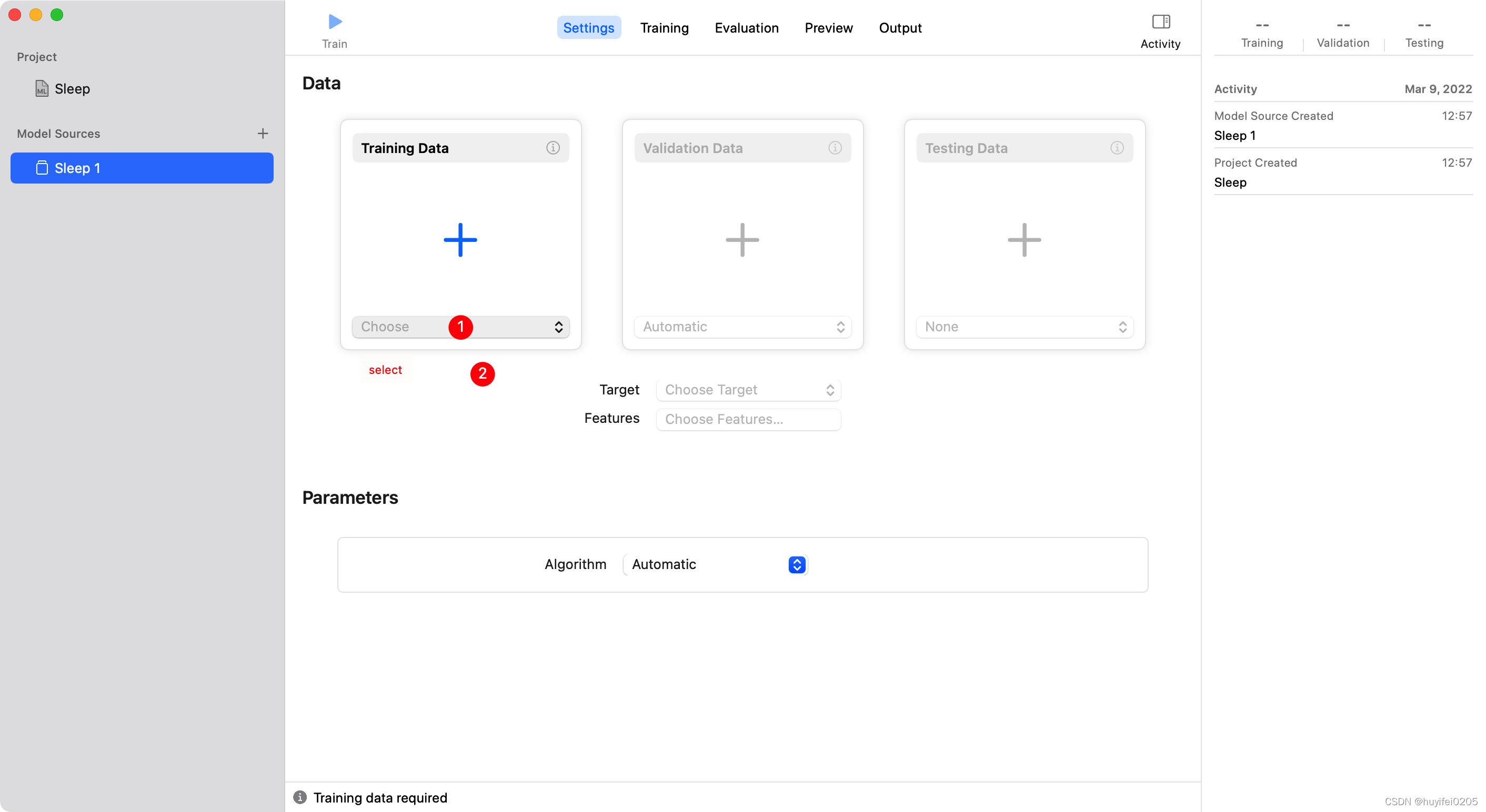Open the Algorithm Automatic dropdown
Screen dimensions: 1486x812
tap(715, 565)
